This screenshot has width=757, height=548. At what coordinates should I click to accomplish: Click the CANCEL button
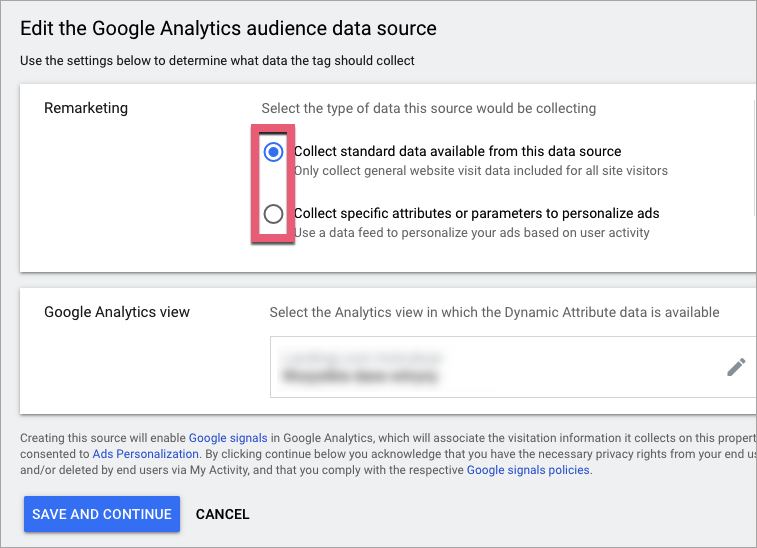[x=222, y=514]
